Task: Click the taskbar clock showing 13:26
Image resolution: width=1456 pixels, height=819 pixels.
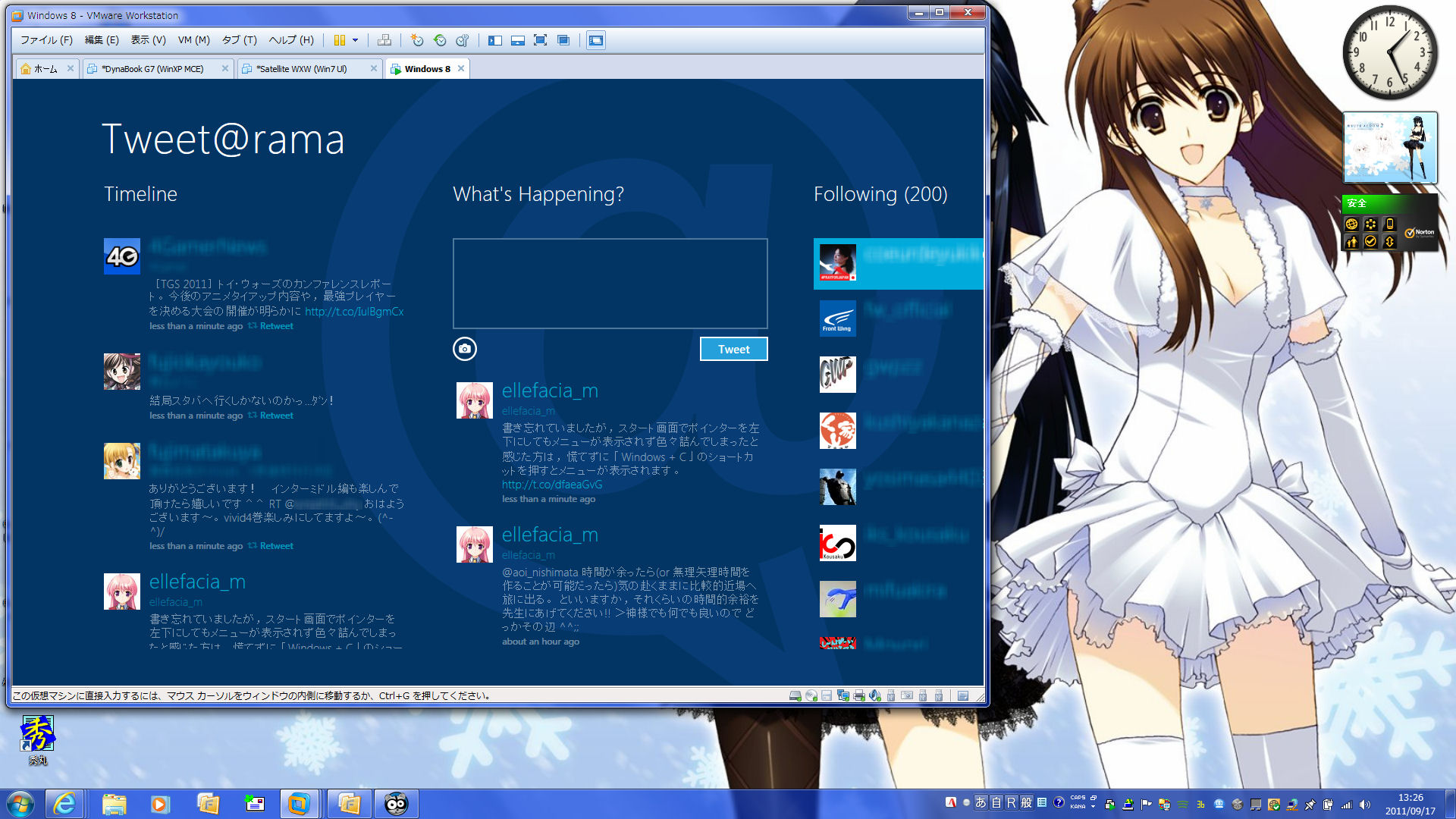Action: point(1410,804)
